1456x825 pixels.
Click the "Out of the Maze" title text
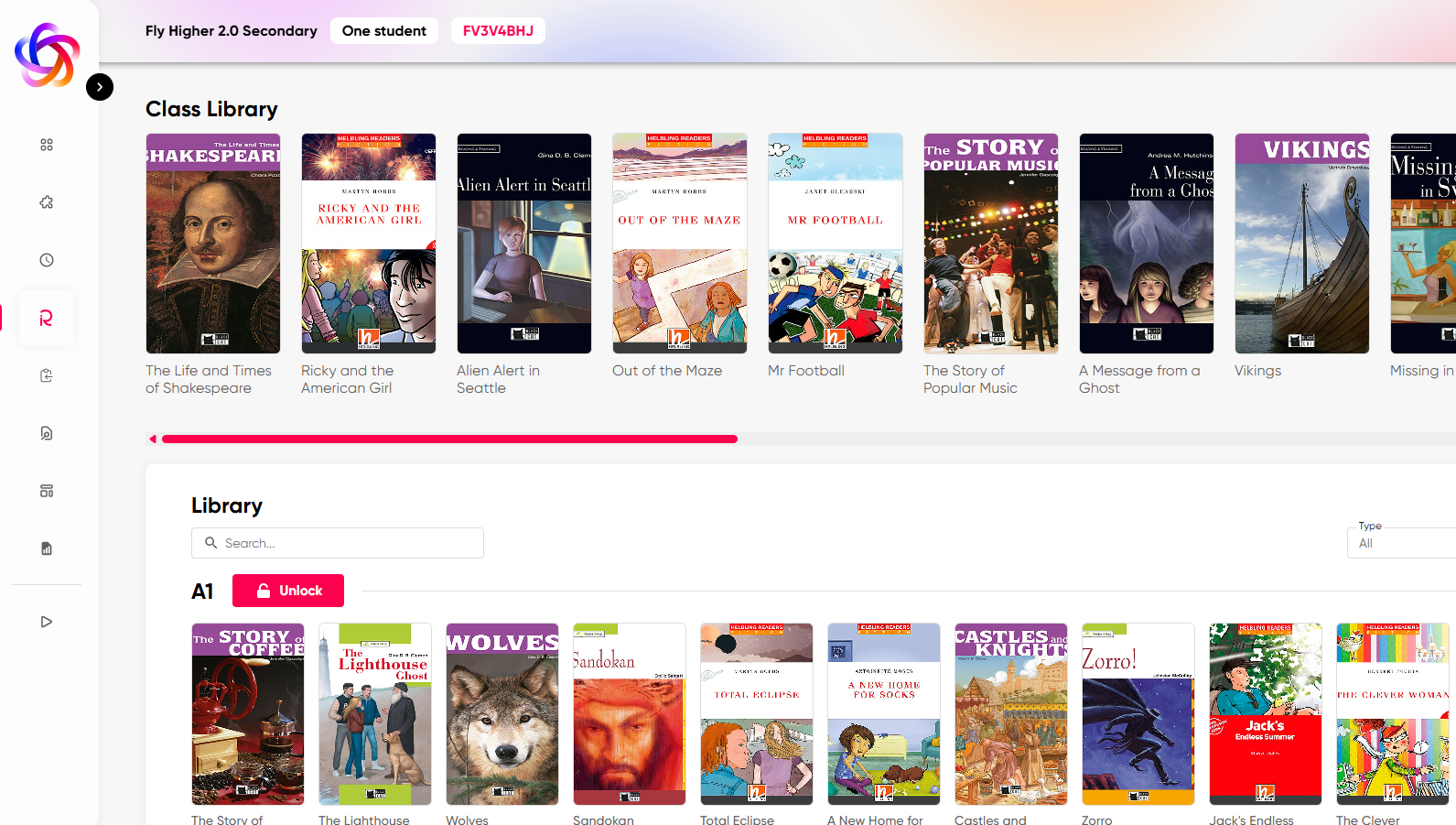point(667,371)
